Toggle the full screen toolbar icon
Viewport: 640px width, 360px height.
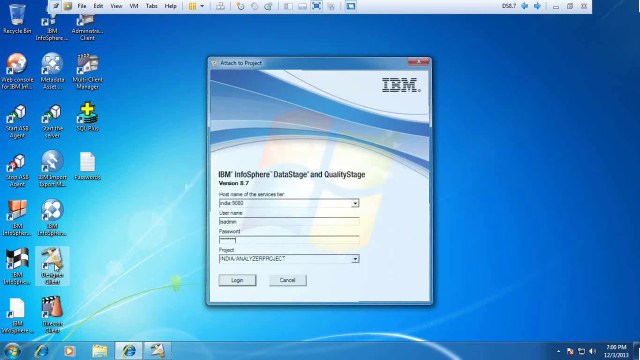coord(317,6)
